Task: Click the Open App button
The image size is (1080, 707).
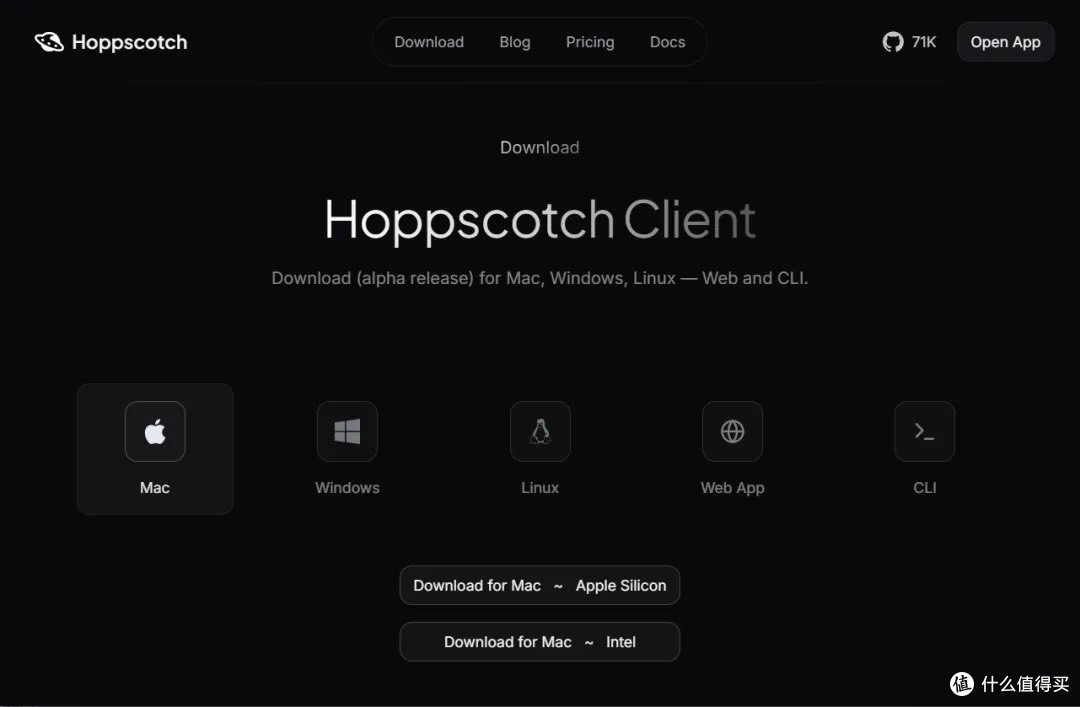Action: point(1005,42)
